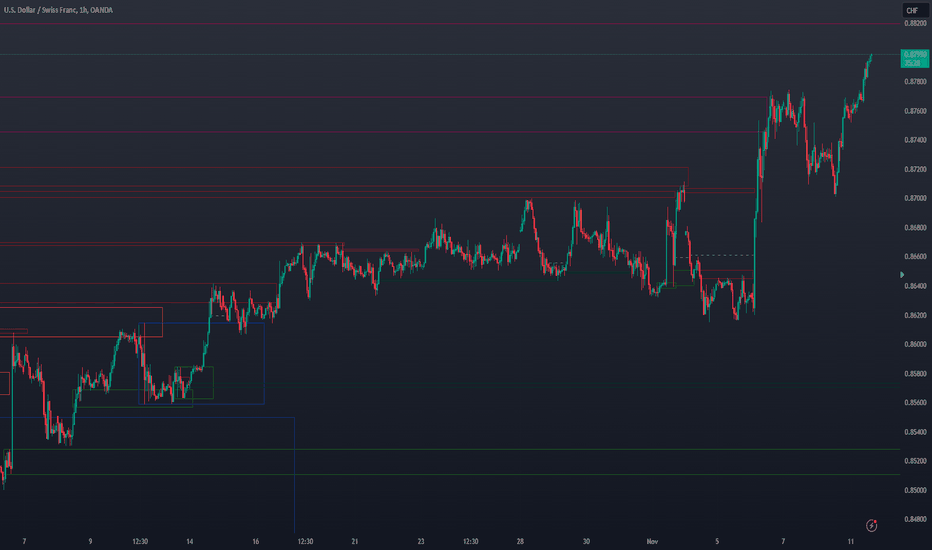Click the 0.88200 price axis label

[915, 24]
